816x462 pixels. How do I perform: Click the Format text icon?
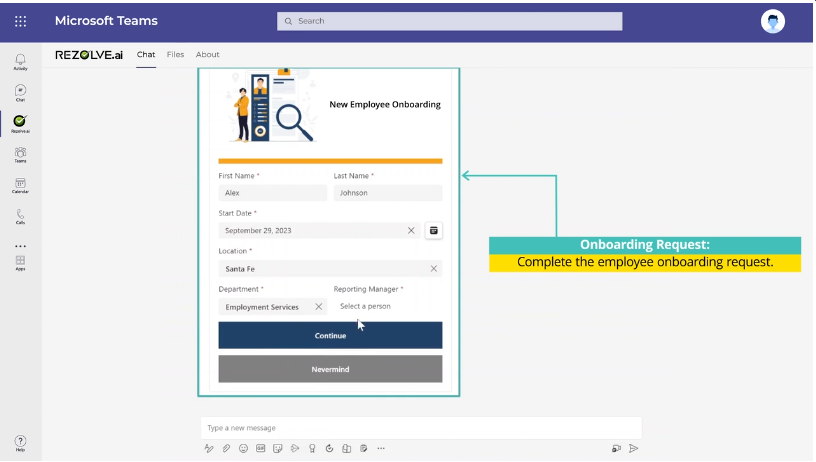pyautogui.click(x=209, y=448)
